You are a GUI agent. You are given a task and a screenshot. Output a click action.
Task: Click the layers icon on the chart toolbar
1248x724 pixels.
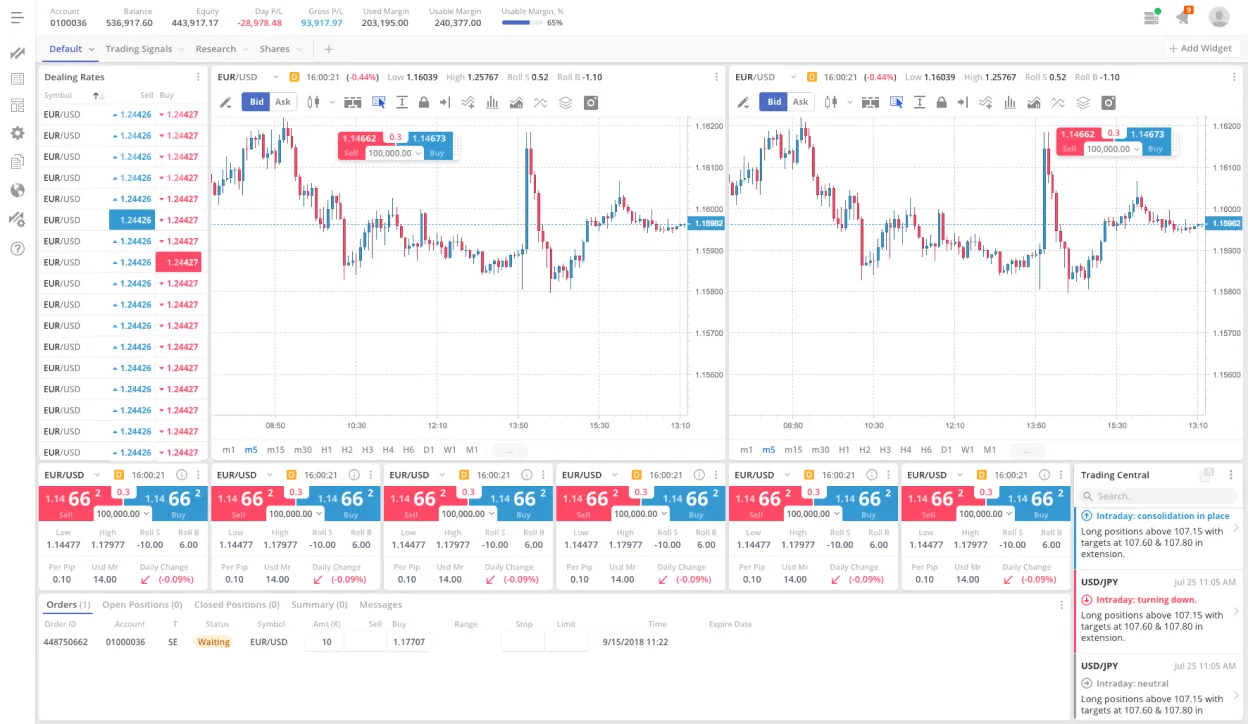(565, 101)
